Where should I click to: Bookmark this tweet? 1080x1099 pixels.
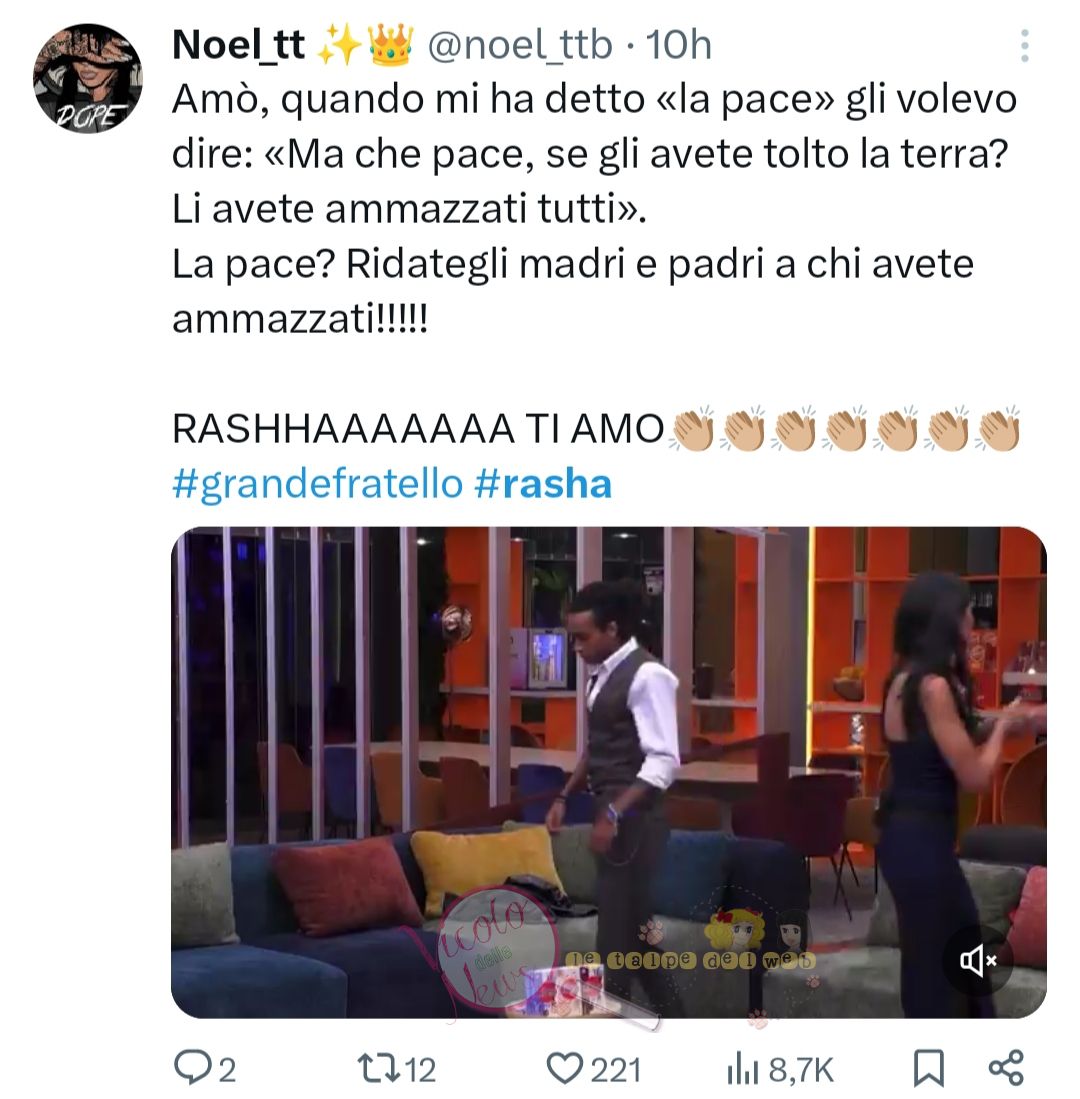929,1069
